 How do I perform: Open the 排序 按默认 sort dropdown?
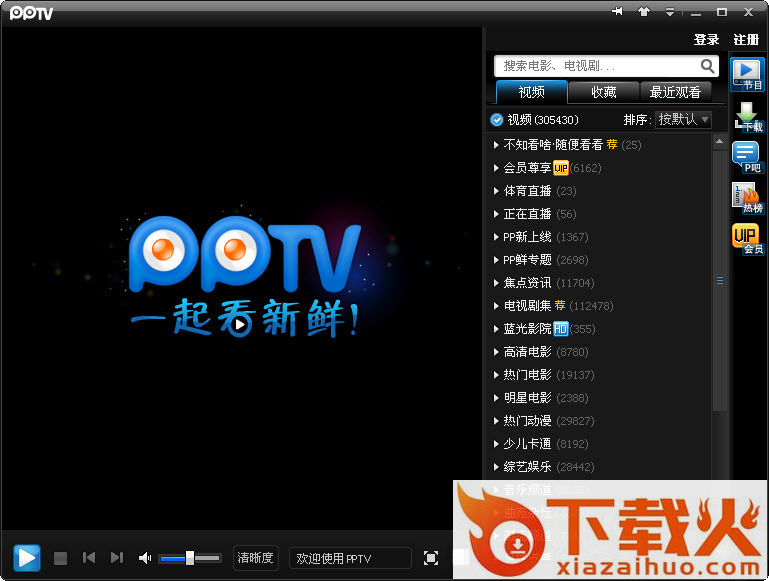(x=683, y=120)
